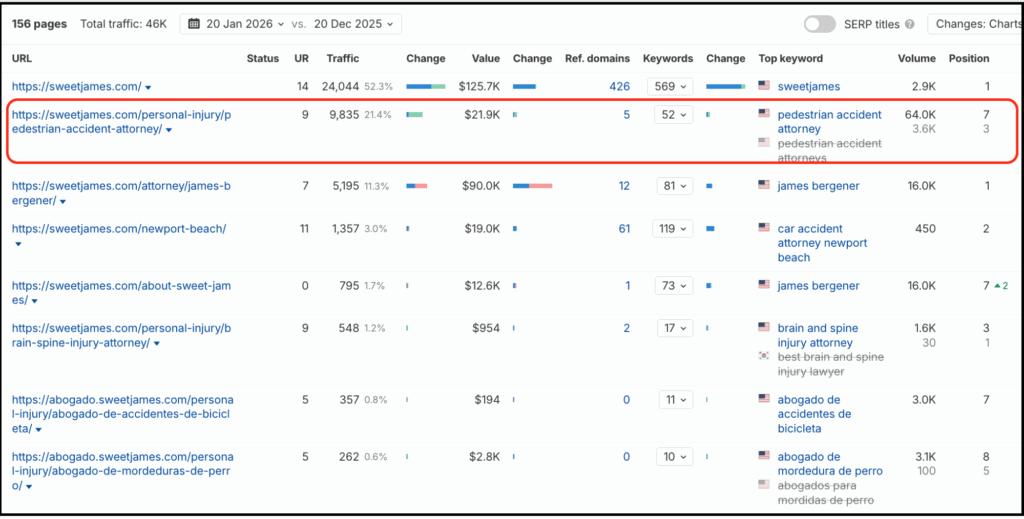Screen dimensions: 1024x519
Task: Open the abogado-de-accidentes-de-bicicleta URL
Action: pyautogui.click(x=122, y=413)
